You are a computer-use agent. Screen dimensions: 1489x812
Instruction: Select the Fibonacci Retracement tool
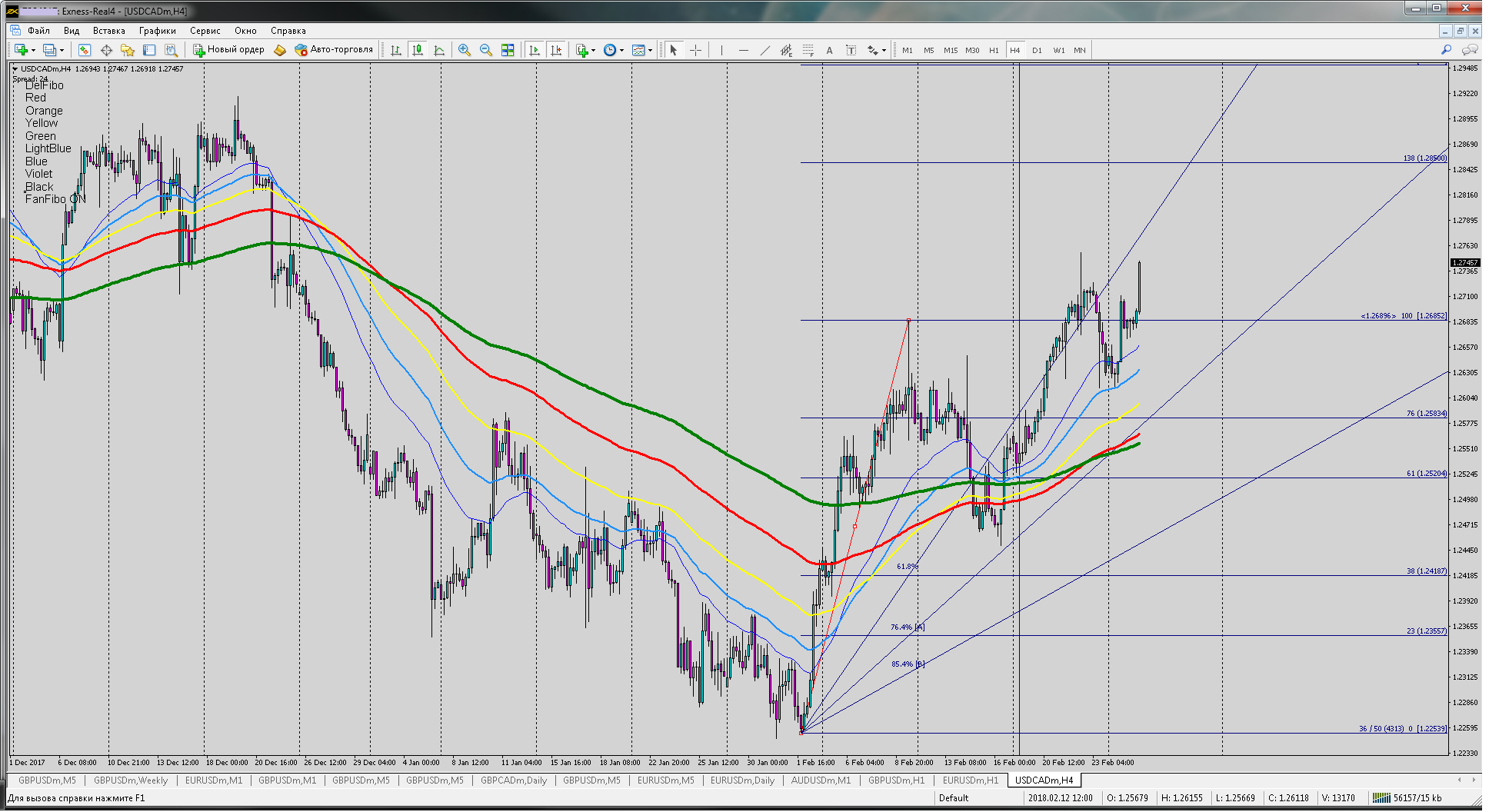(808, 50)
